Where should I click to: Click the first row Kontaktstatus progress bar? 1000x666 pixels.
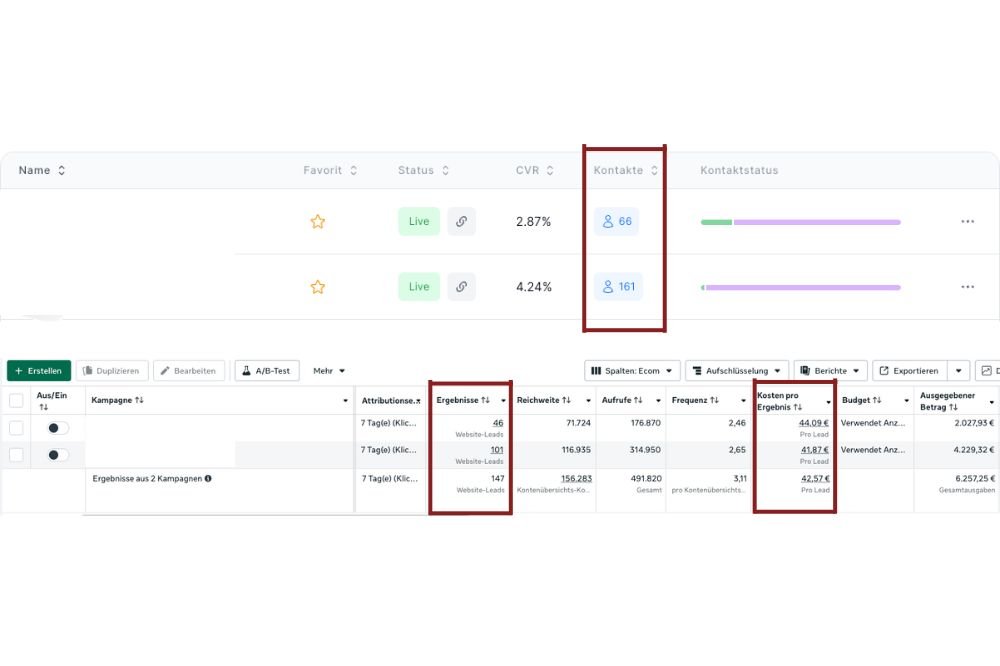click(800, 222)
